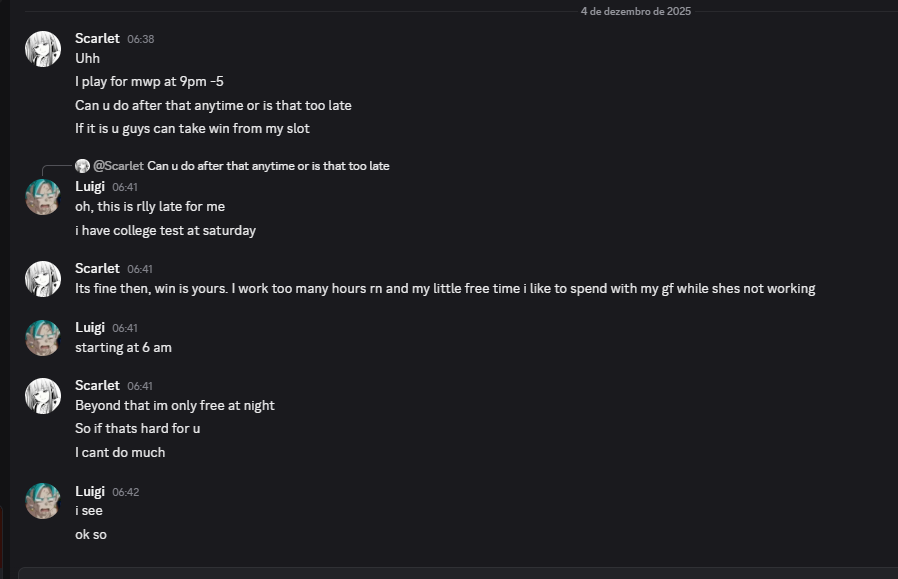Click the Luigi username above "starting at 6 am"
Screen dimensions: 898x579
pyautogui.click(x=90, y=327)
